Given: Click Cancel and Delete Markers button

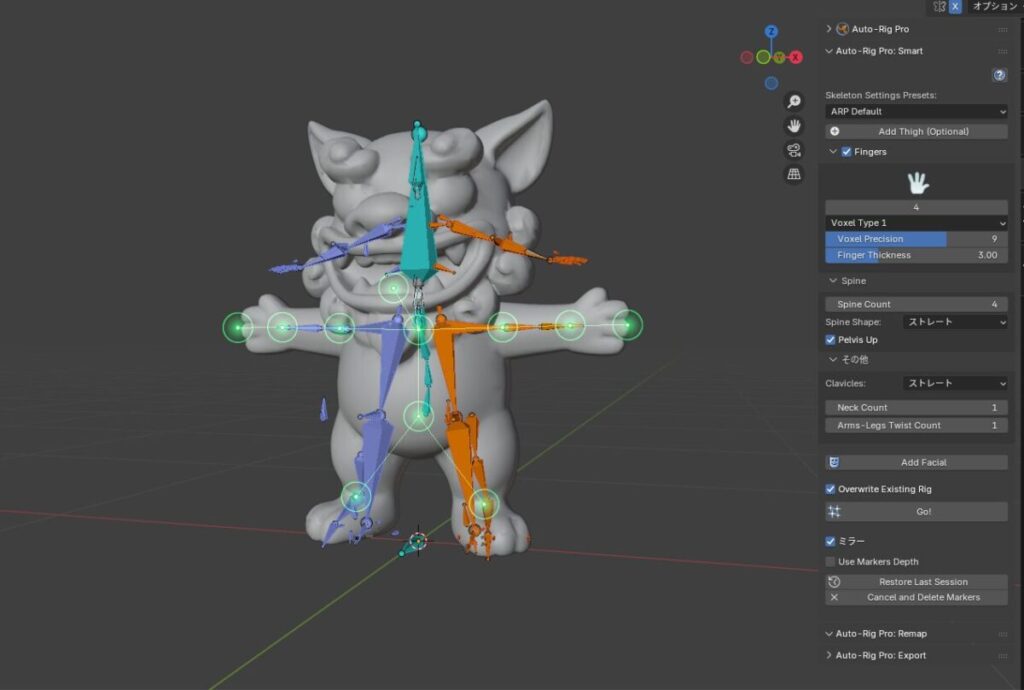Looking at the screenshot, I should 916,598.
